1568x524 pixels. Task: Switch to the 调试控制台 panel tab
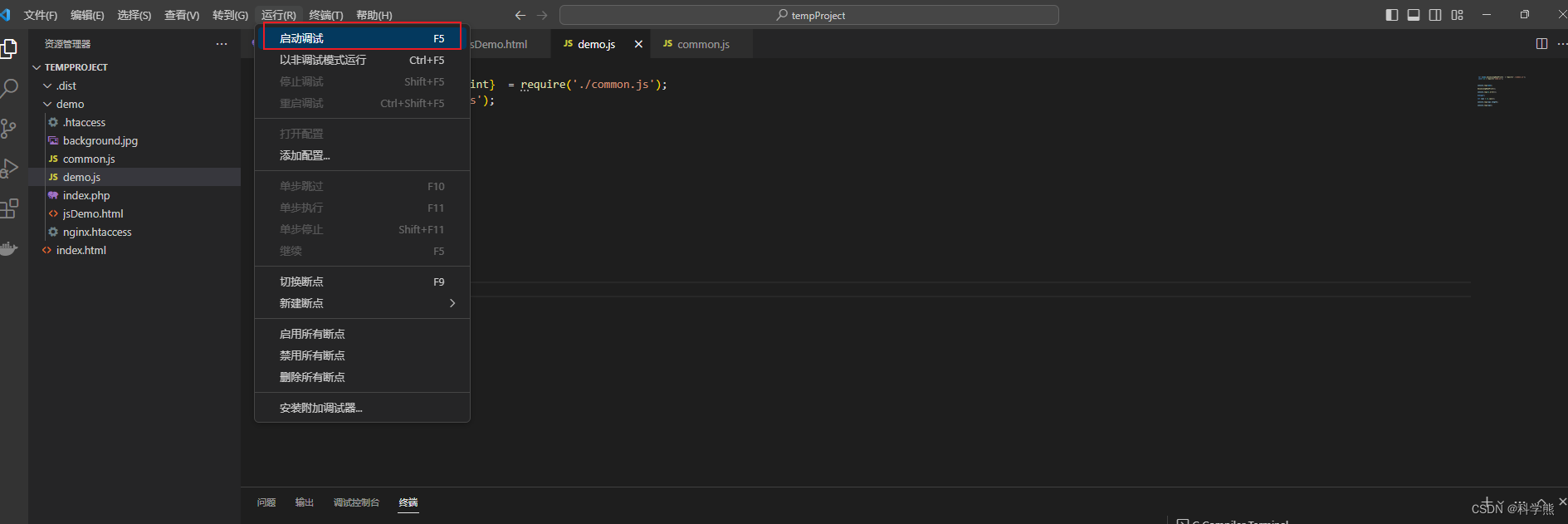[356, 502]
